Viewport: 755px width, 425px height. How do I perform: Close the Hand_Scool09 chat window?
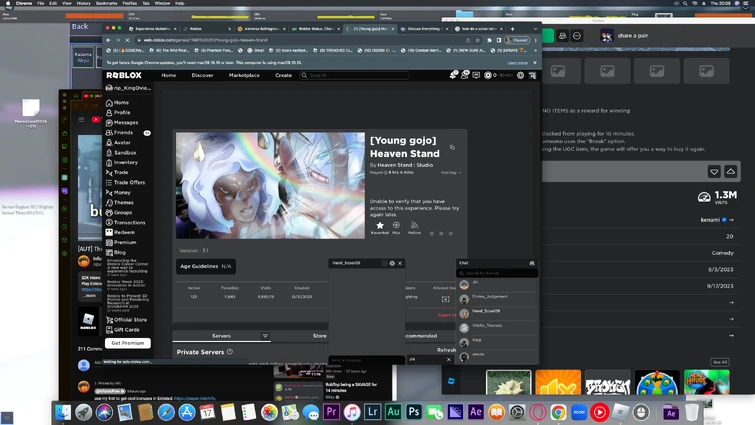pos(400,263)
